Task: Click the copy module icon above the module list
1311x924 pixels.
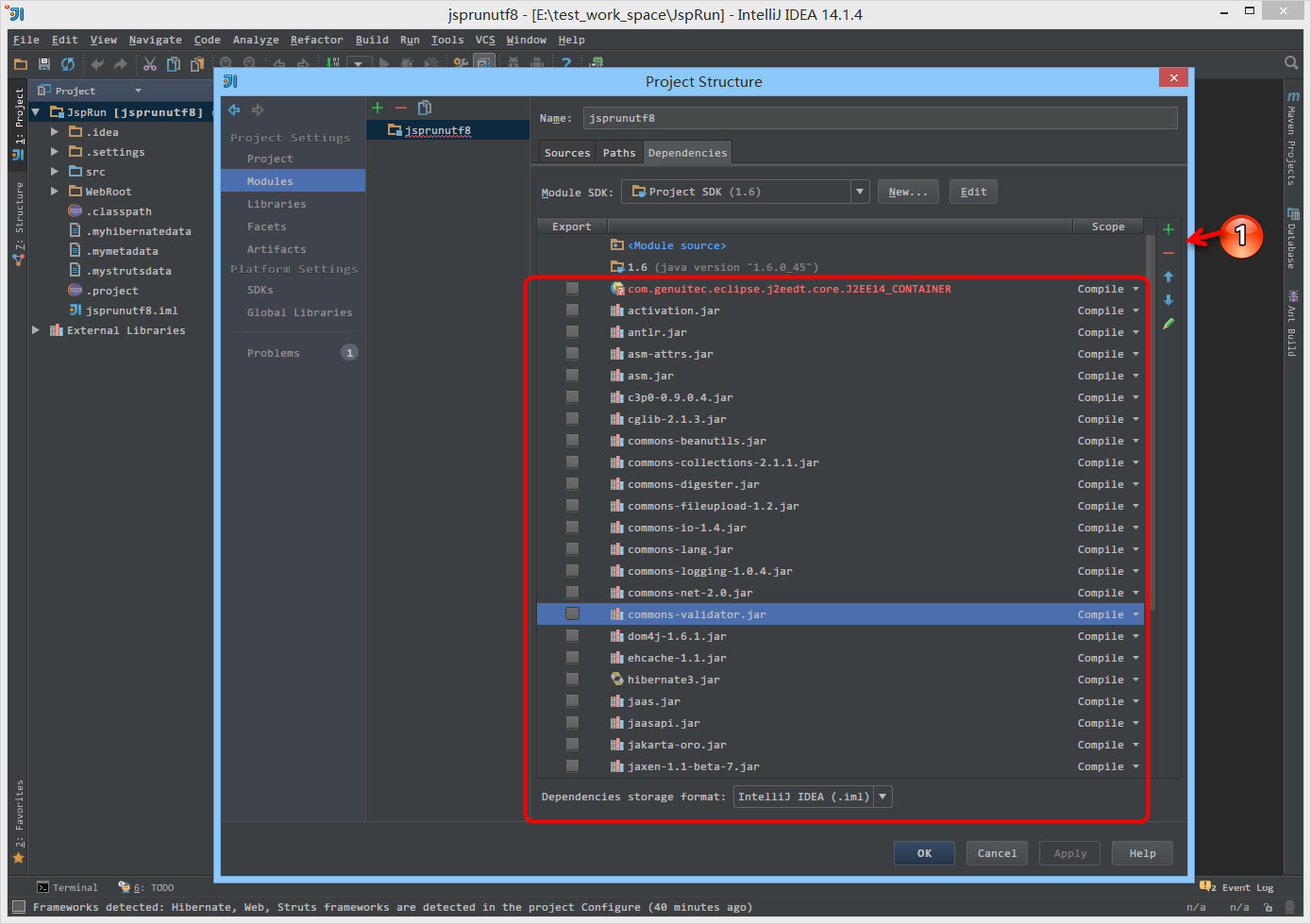Action: point(425,108)
